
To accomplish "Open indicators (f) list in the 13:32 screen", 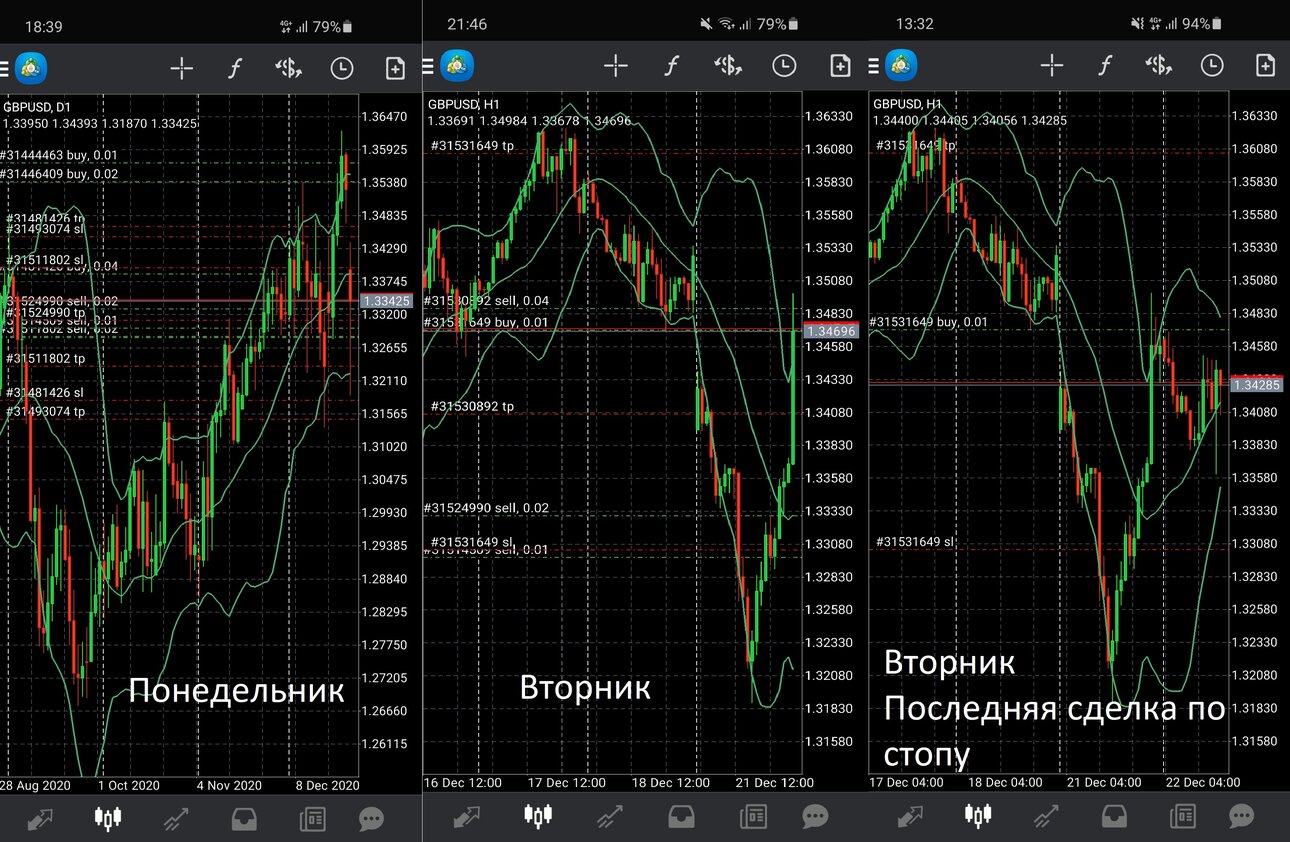I will tap(1105, 66).
